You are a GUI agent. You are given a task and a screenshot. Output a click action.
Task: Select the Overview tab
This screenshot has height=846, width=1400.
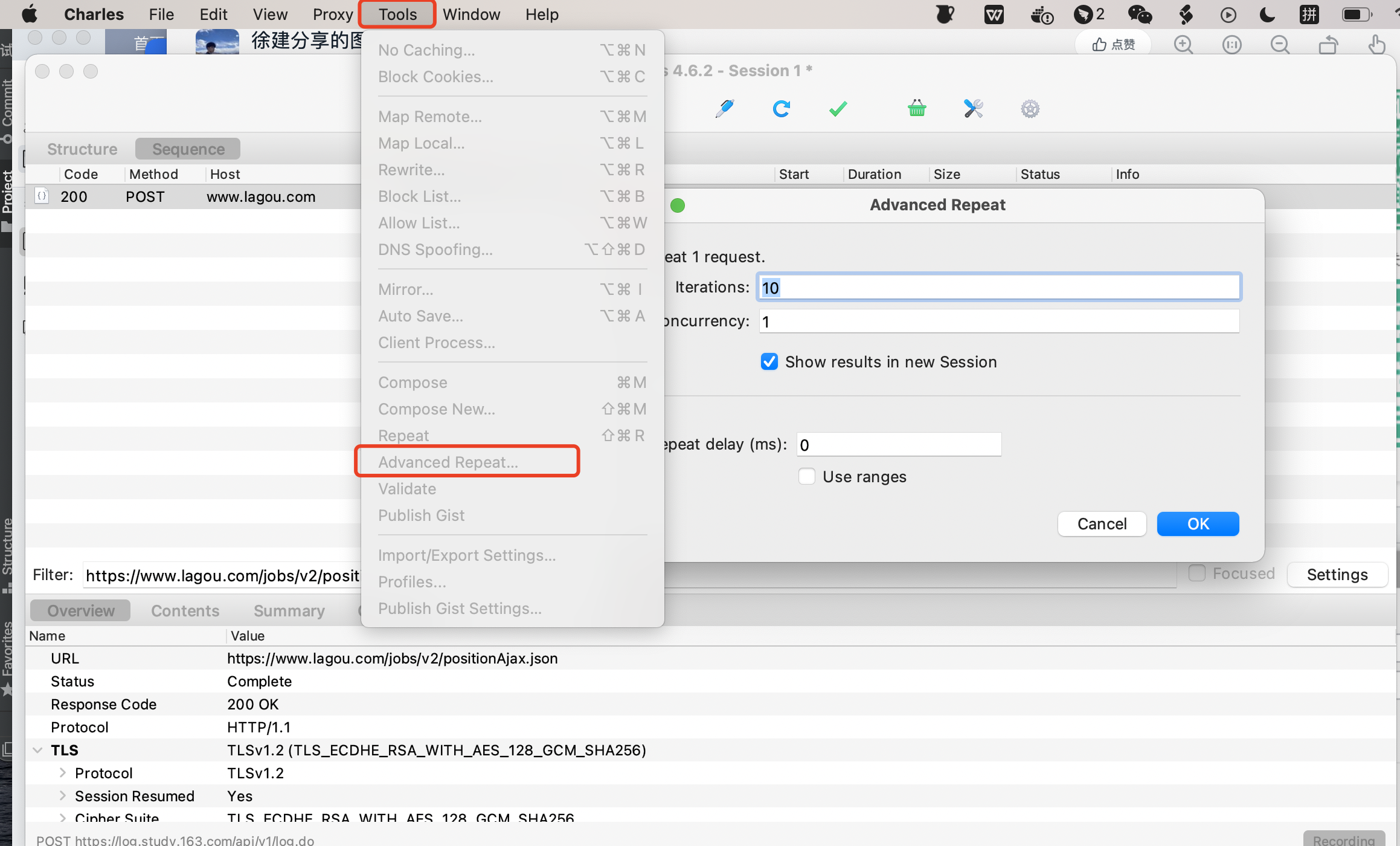pos(81,611)
